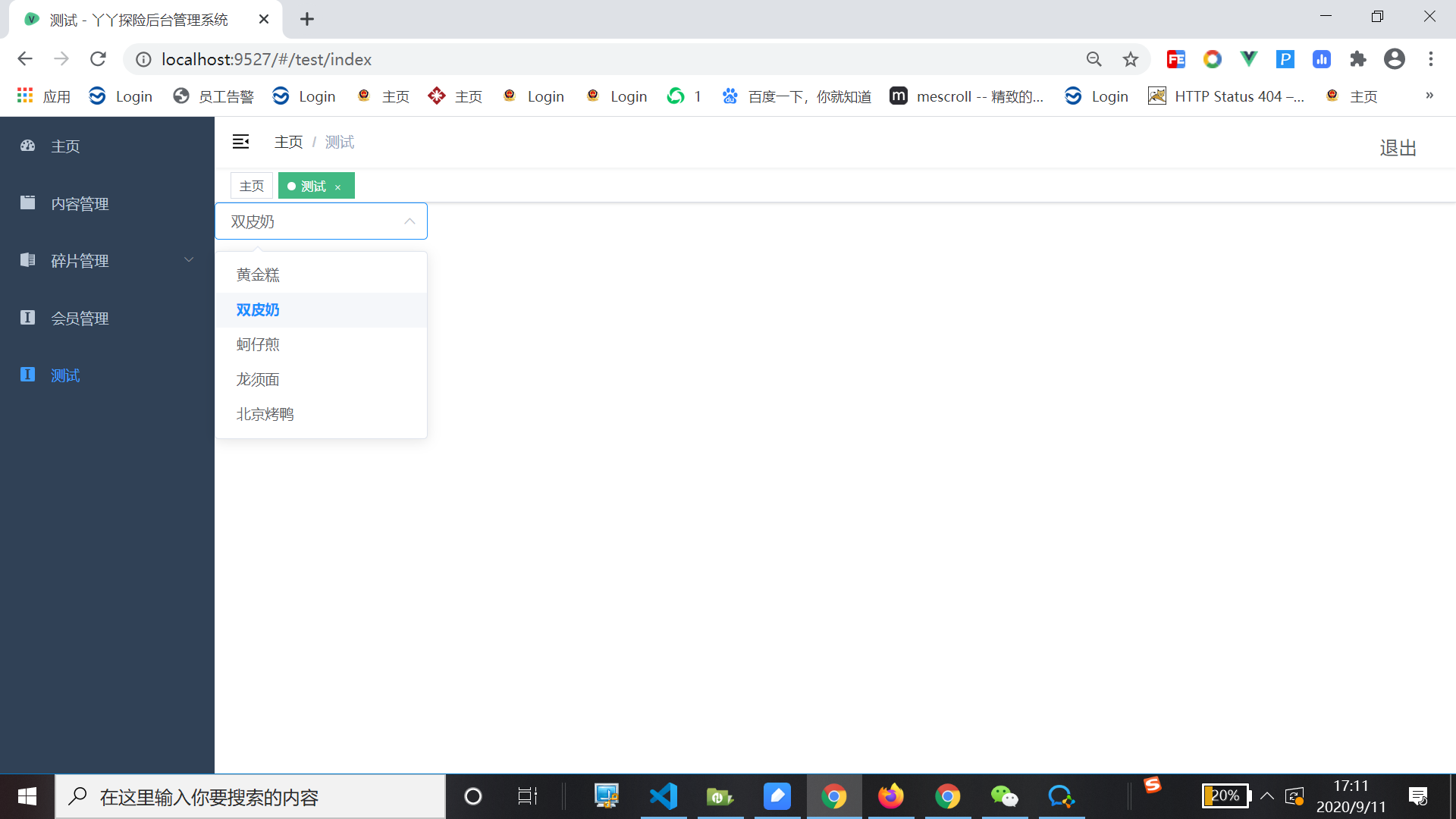Select 蚵仔煎 from the dropdown options
1456x819 pixels.
(258, 344)
